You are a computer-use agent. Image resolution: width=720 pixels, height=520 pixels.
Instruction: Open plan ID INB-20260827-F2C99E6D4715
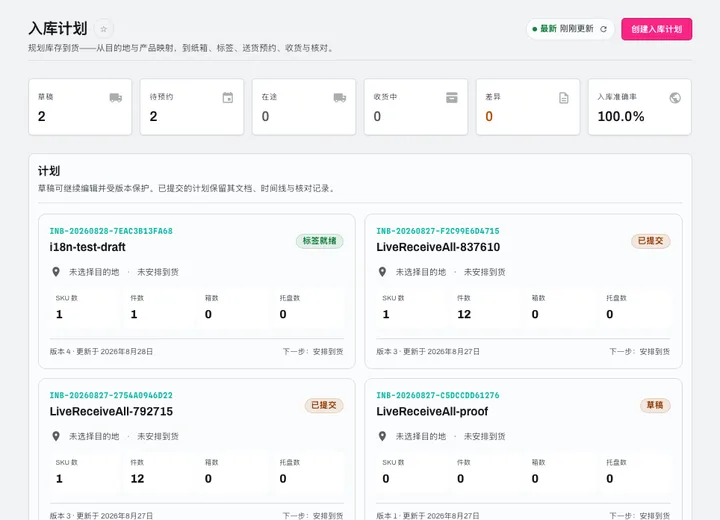[438, 231]
